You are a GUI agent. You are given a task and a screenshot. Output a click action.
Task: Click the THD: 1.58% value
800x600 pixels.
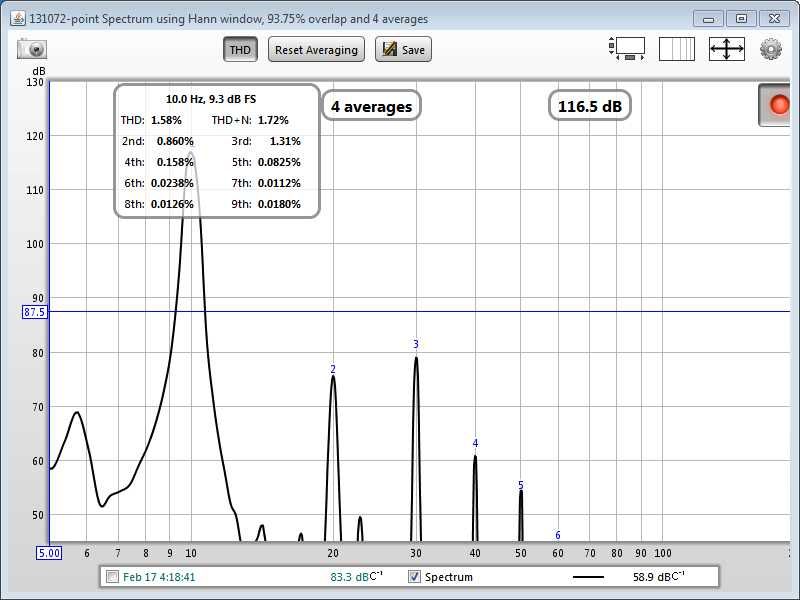(x=166, y=120)
